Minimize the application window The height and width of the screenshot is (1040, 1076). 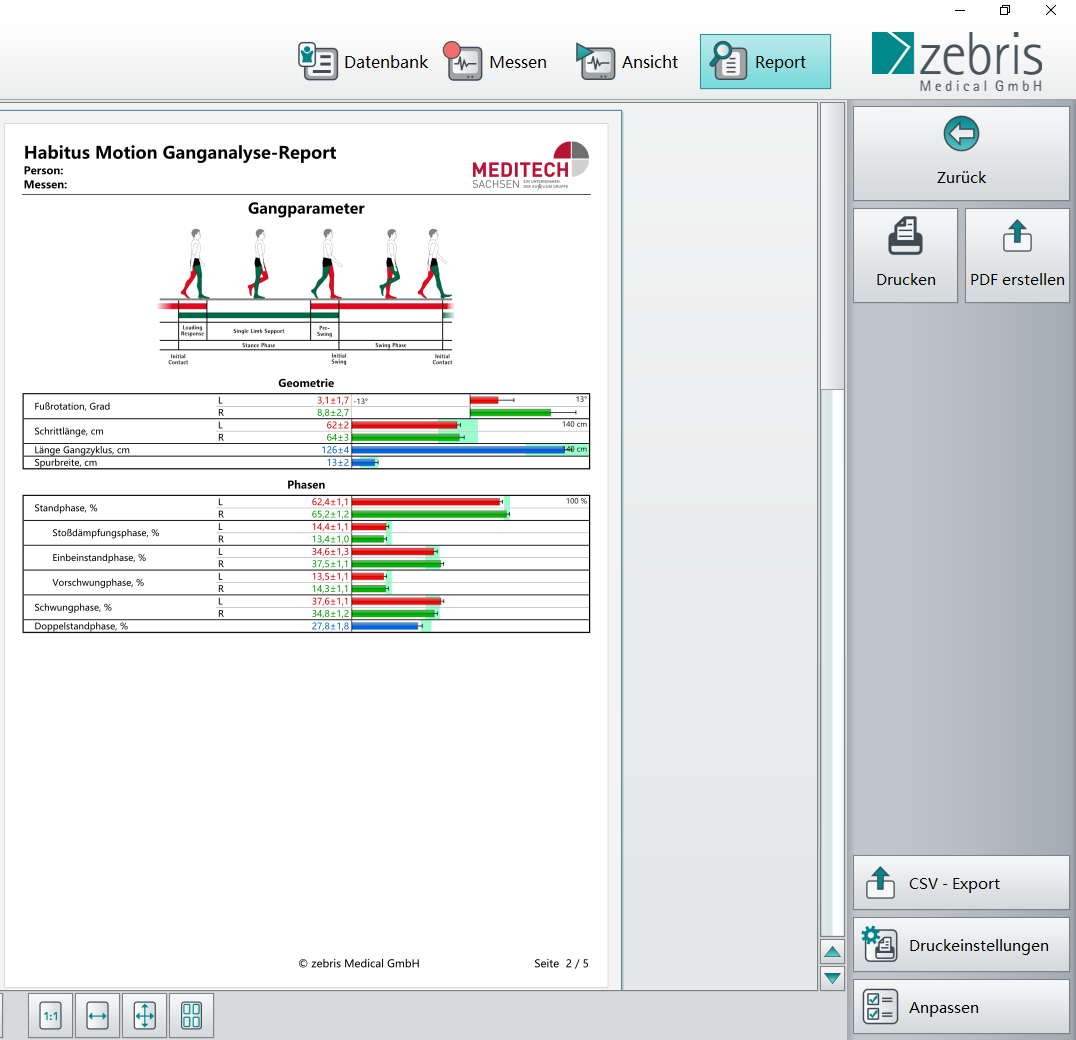[x=960, y=10]
